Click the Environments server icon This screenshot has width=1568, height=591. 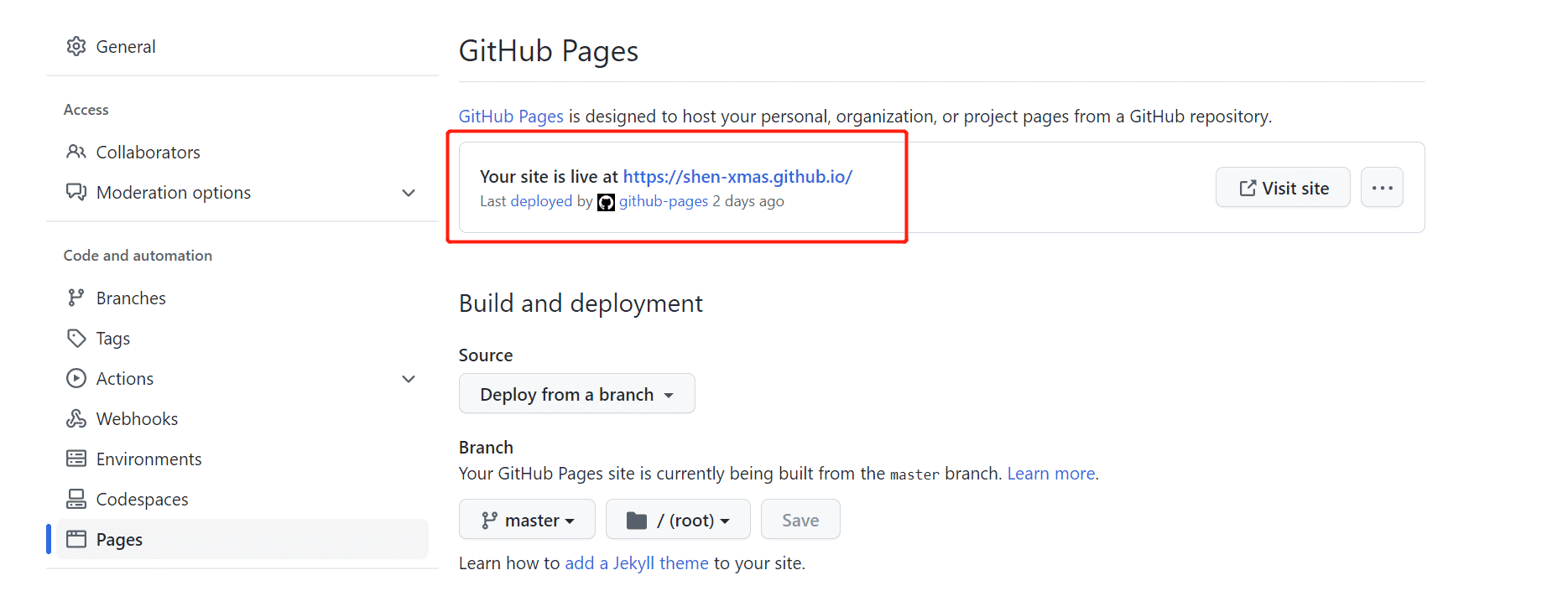(x=76, y=459)
